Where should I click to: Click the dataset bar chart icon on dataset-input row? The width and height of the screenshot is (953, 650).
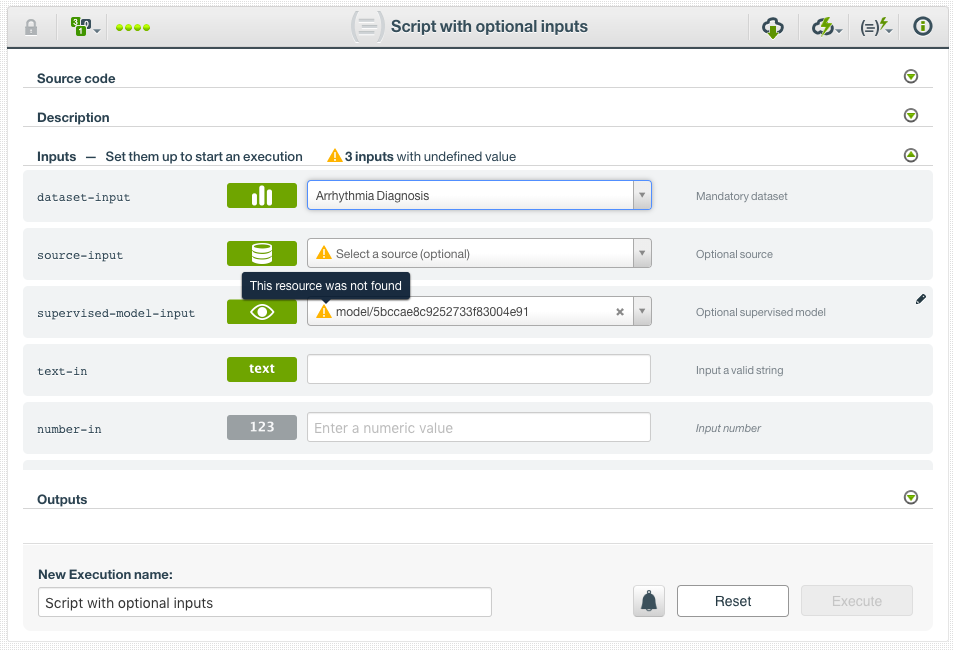[x=261, y=195]
